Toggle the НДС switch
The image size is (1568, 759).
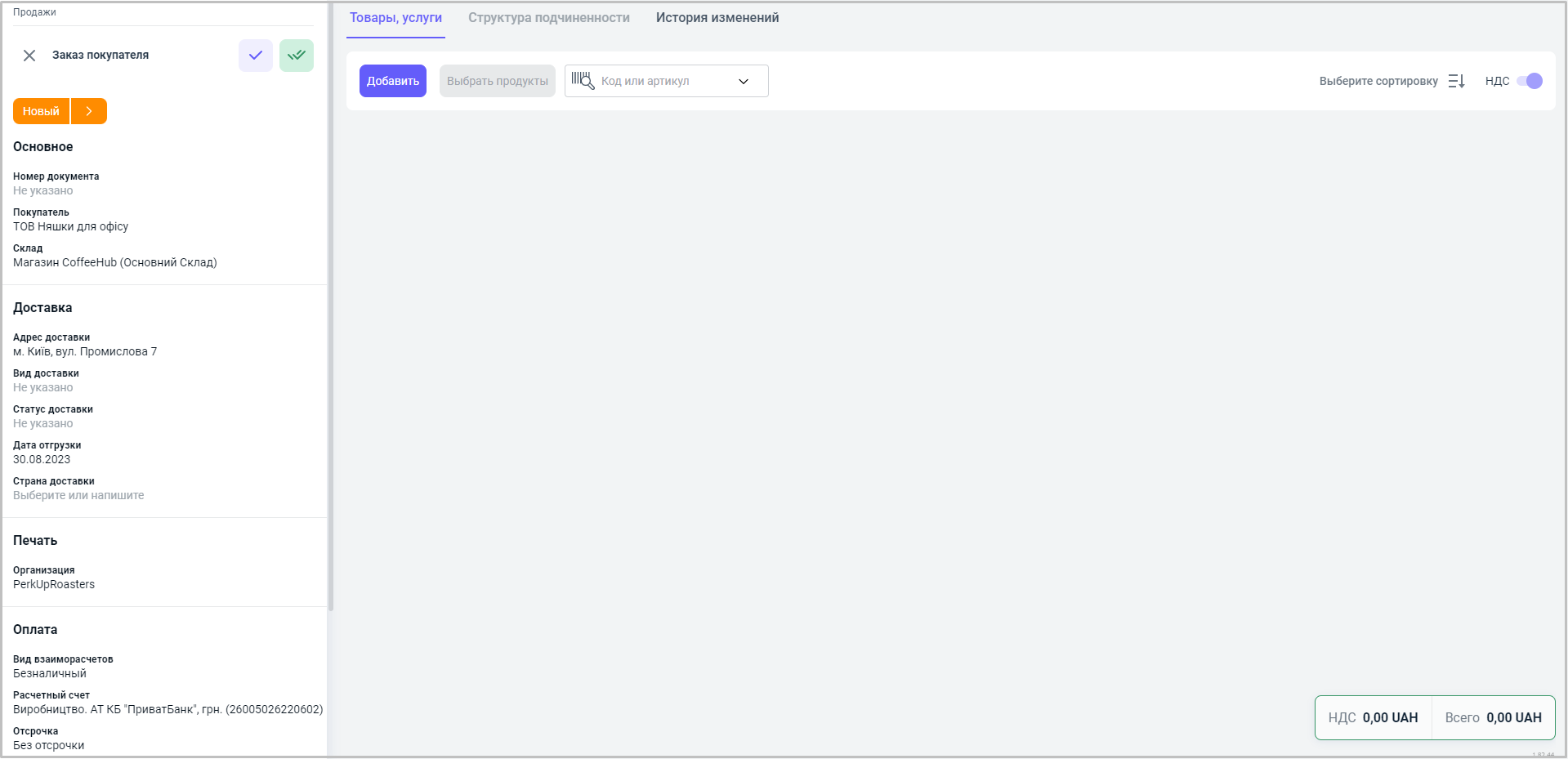1529,81
